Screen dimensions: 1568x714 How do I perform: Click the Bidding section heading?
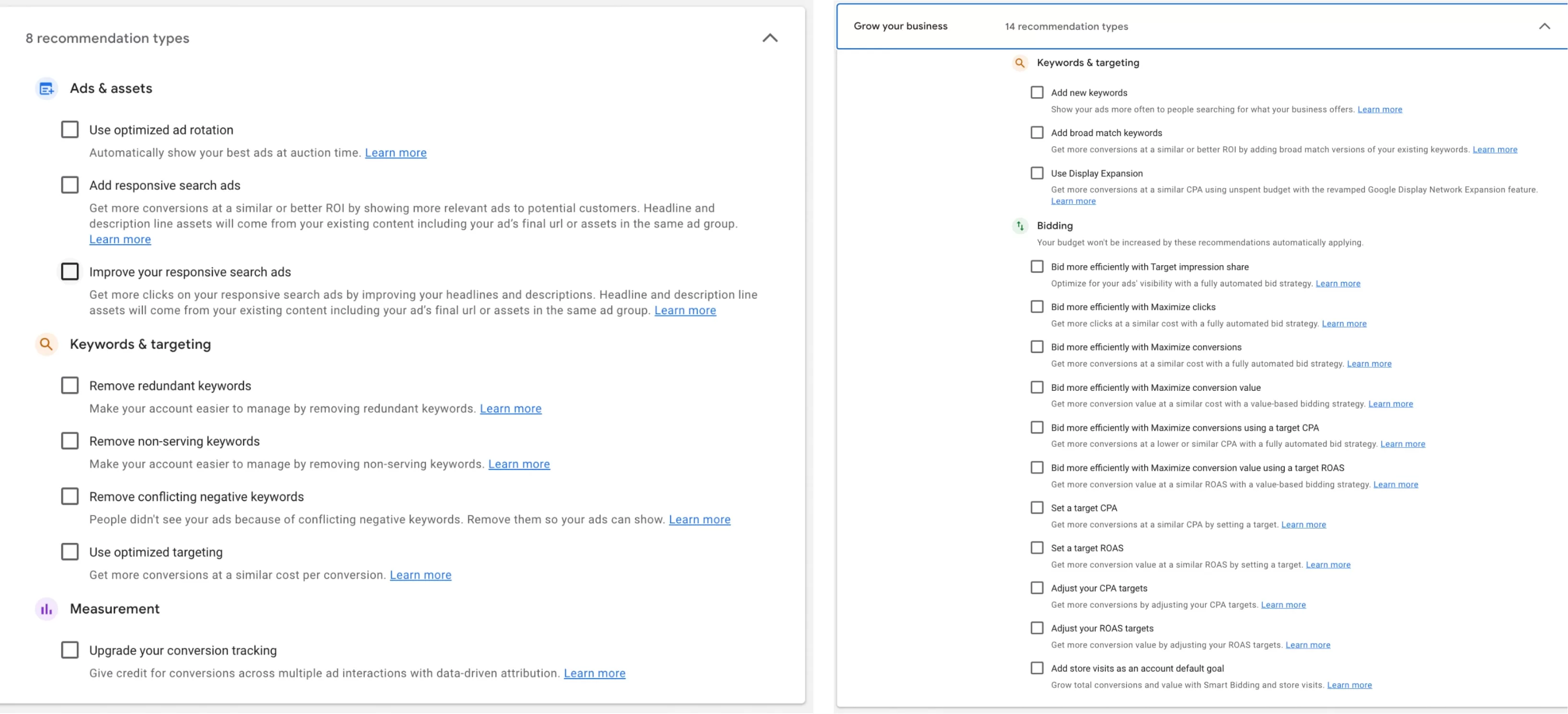[x=1054, y=226]
